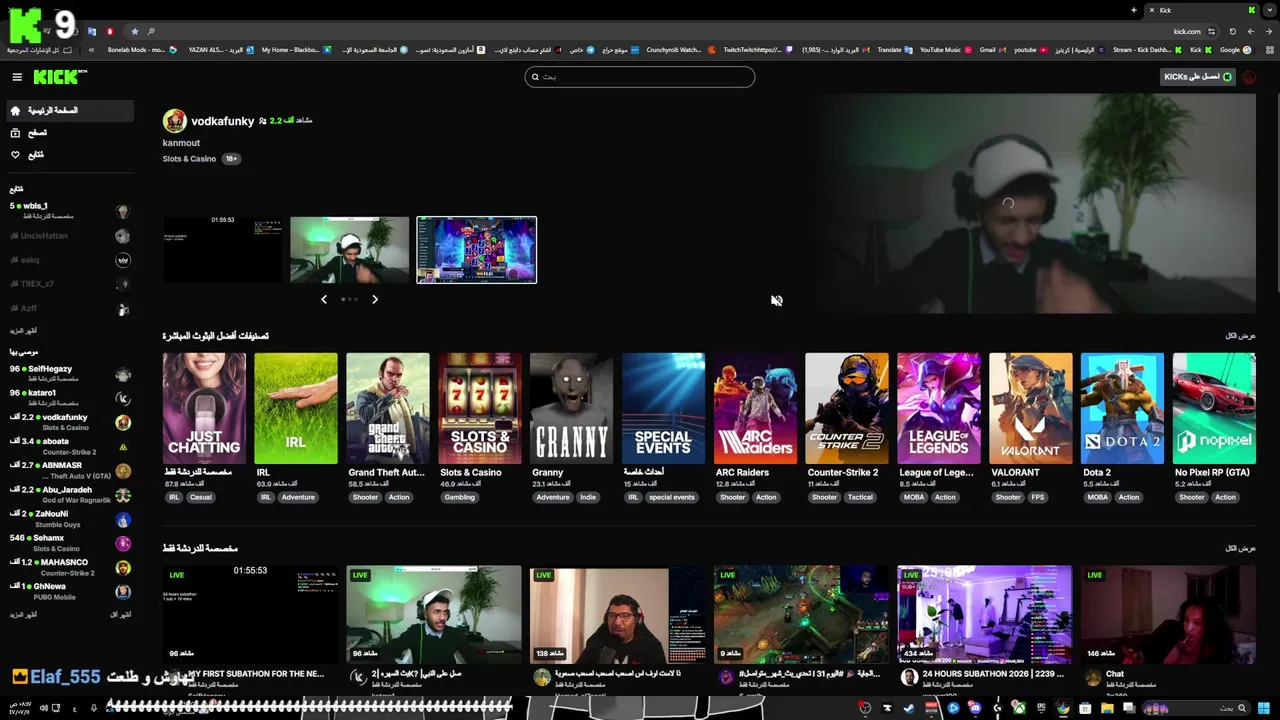Screen dimensions: 1280x720
Task: Click the Gambling tag under Slots & Casino
Action: click(x=460, y=497)
